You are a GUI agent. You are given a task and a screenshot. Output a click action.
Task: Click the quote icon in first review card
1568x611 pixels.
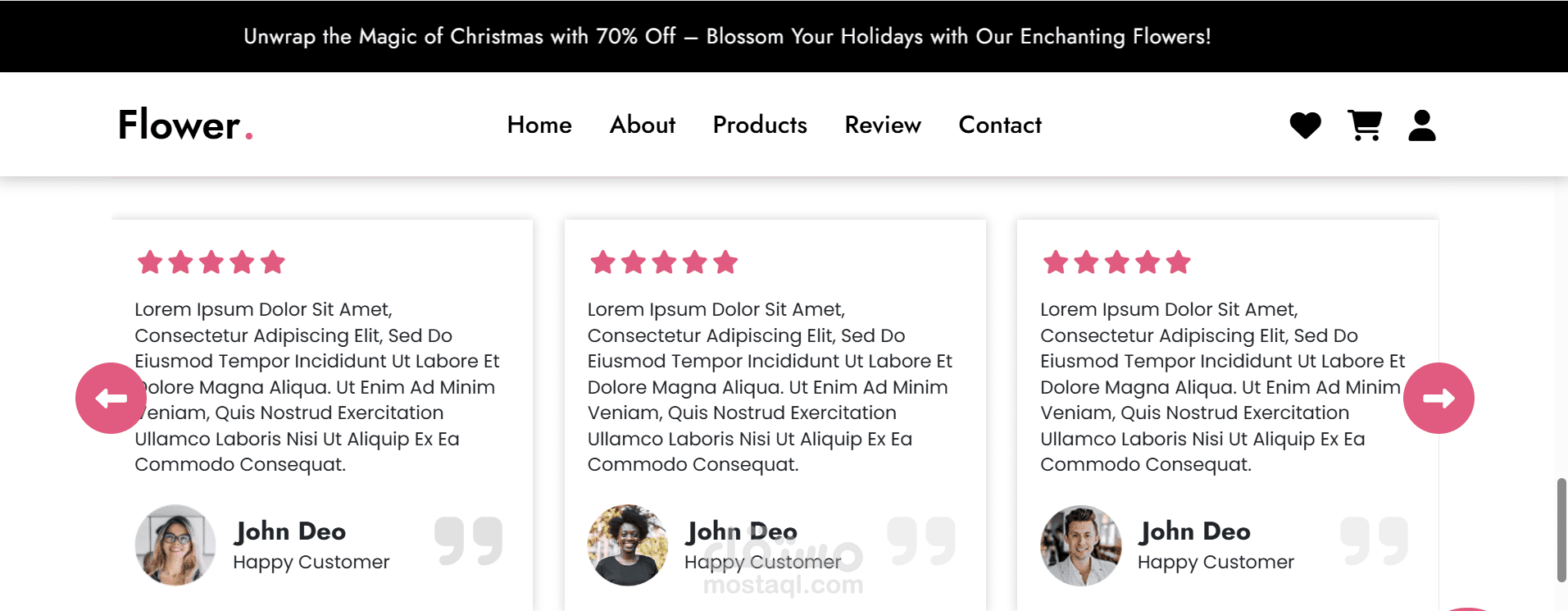[468, 540]
